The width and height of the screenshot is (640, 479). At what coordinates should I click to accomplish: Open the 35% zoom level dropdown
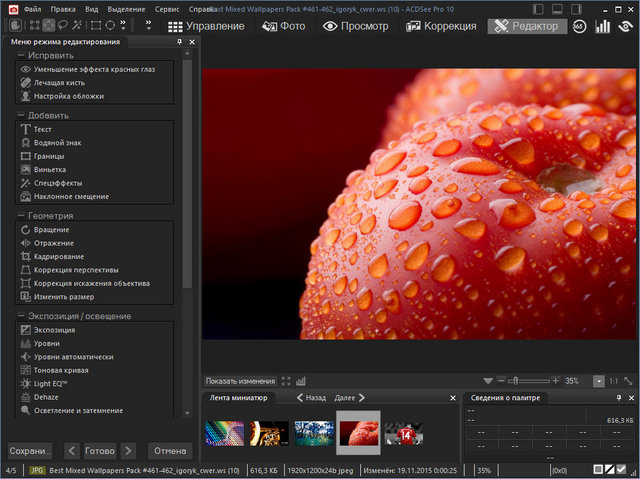click(x=598, y=381)
